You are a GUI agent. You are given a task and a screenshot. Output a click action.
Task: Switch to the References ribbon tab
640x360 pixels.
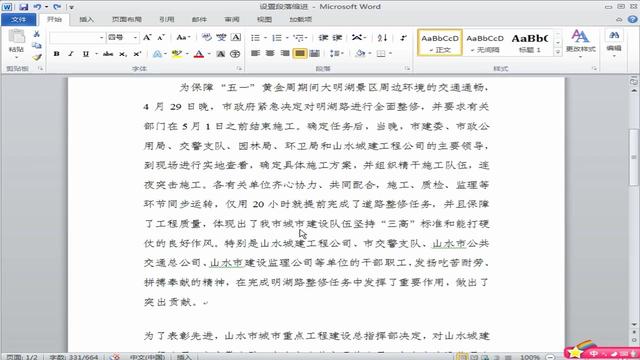pos(167,19)
